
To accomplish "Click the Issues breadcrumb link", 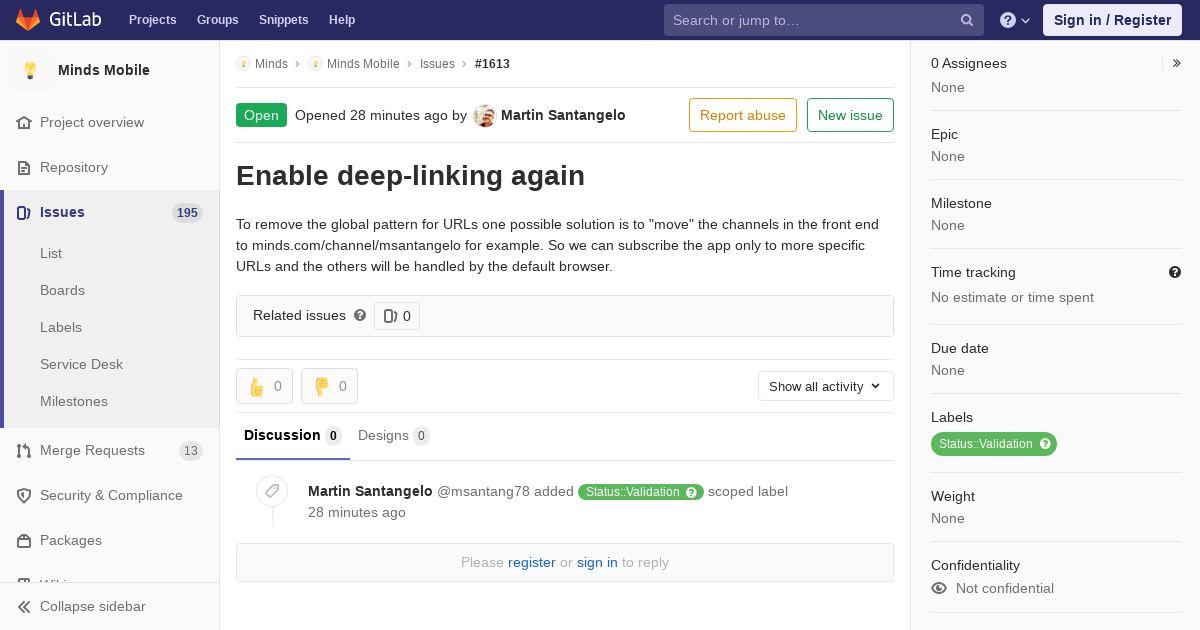I will click(437, 64).
